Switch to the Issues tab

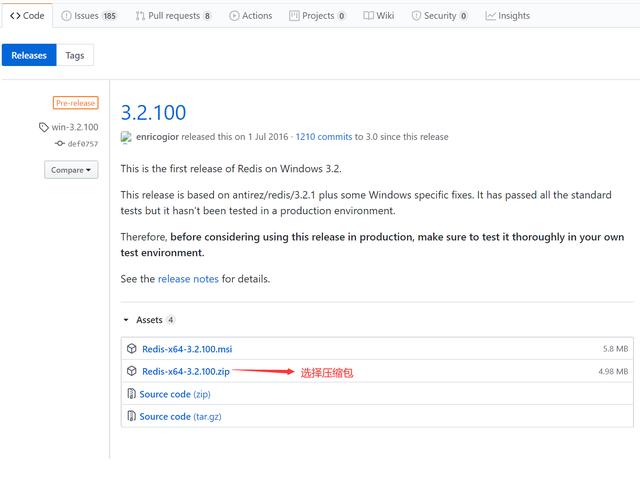point(89,16)
